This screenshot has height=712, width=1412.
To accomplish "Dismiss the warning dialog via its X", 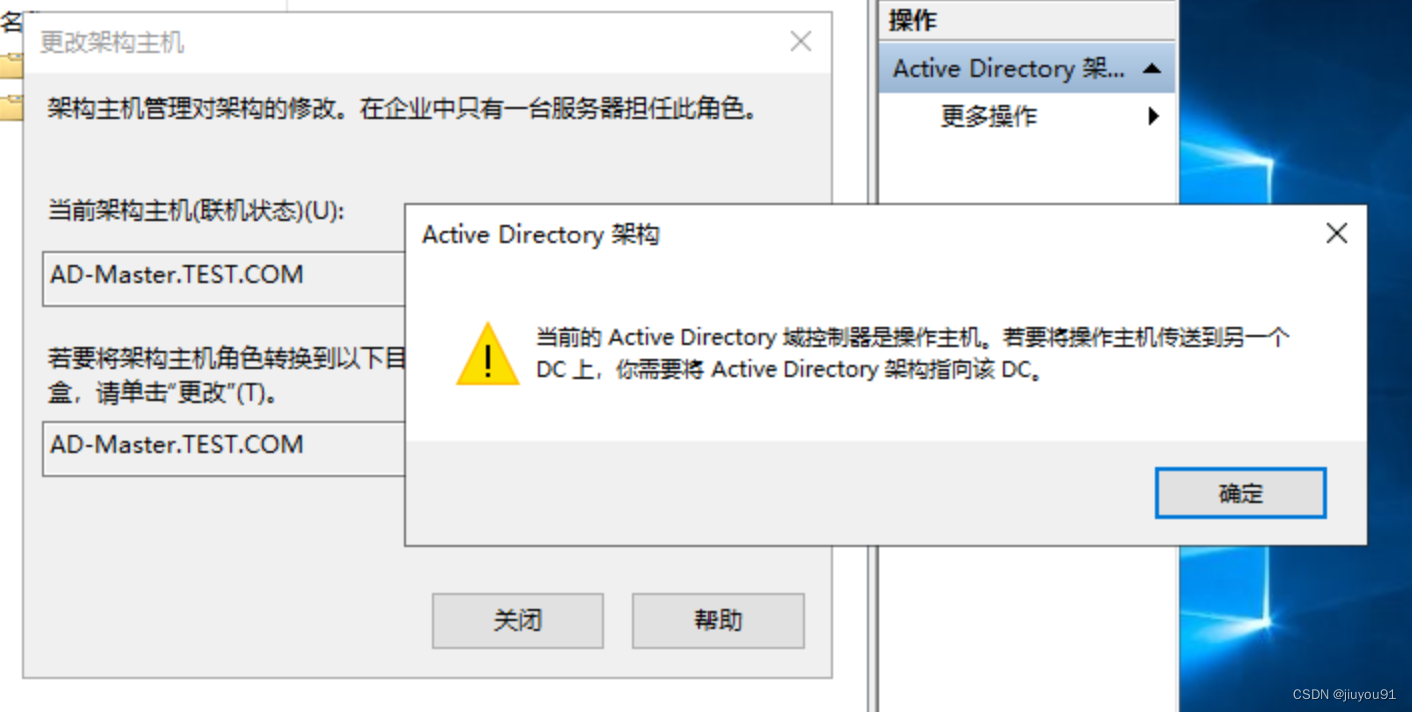I will pyautogui.click(x=1337, y=233).
